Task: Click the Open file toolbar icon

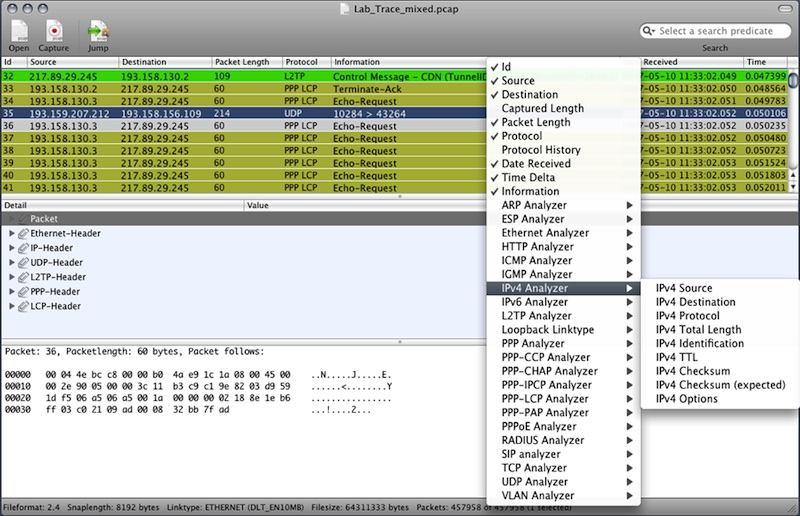Action: pyautogui.click(x=19, y=31)
